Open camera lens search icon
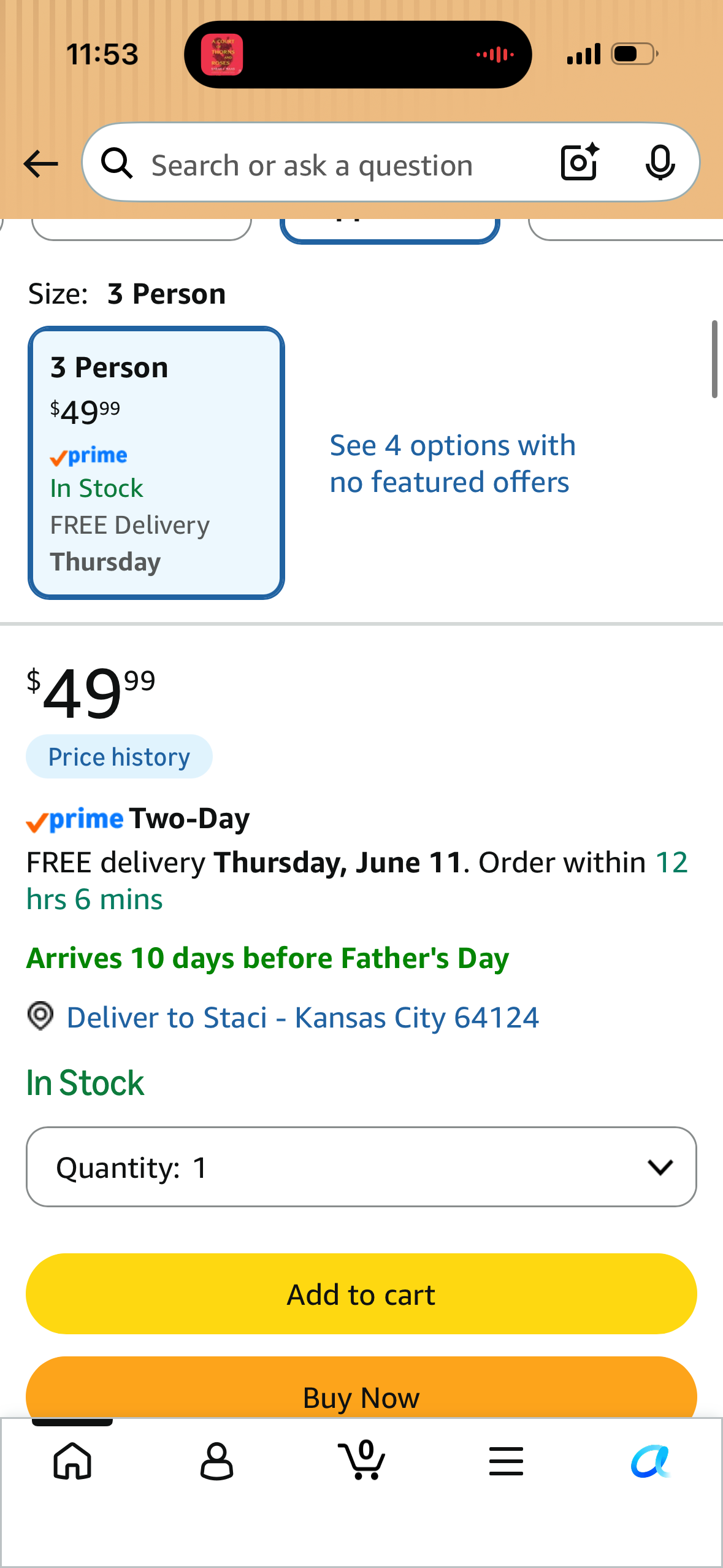Image resolution: width=723 pixels, height=1568 pixels. point(580,162)
